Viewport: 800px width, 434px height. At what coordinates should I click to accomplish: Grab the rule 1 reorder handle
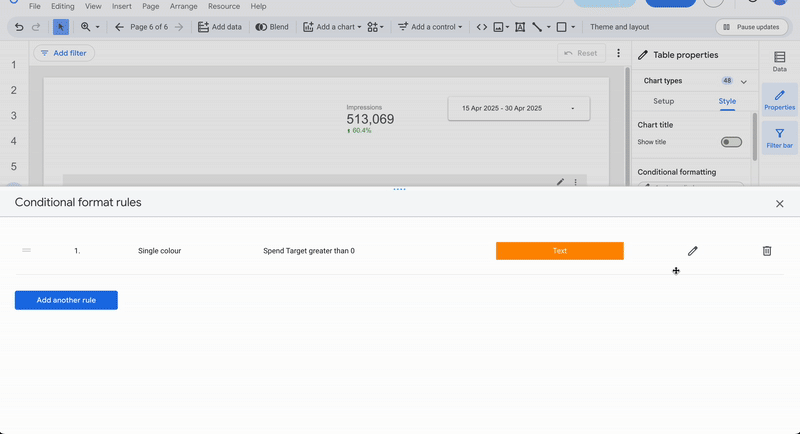tap(27, 250)
